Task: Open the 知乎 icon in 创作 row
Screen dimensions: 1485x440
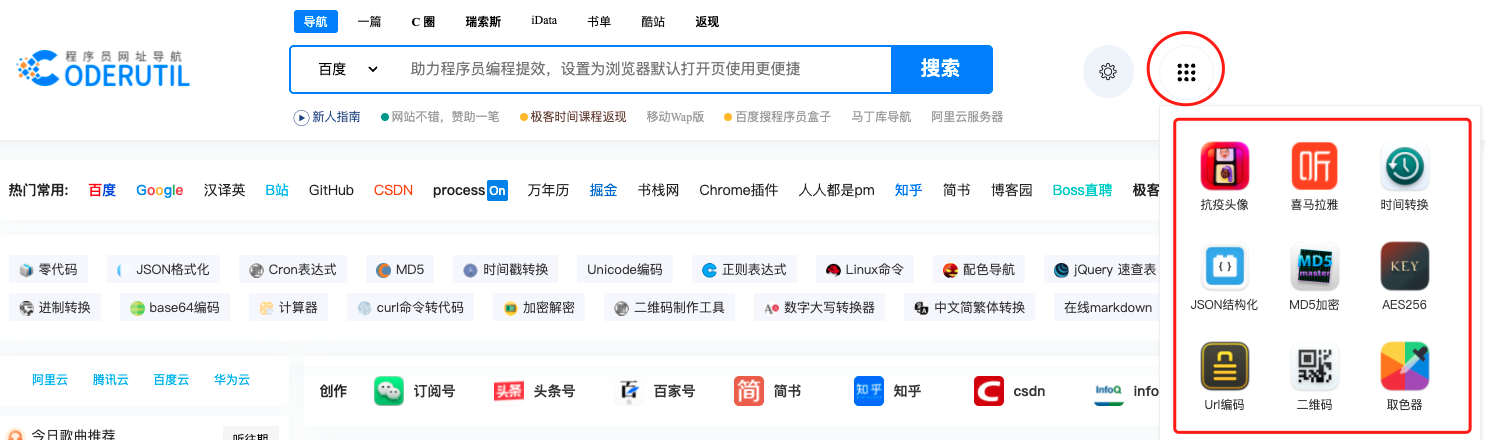Action: point(869,391)
